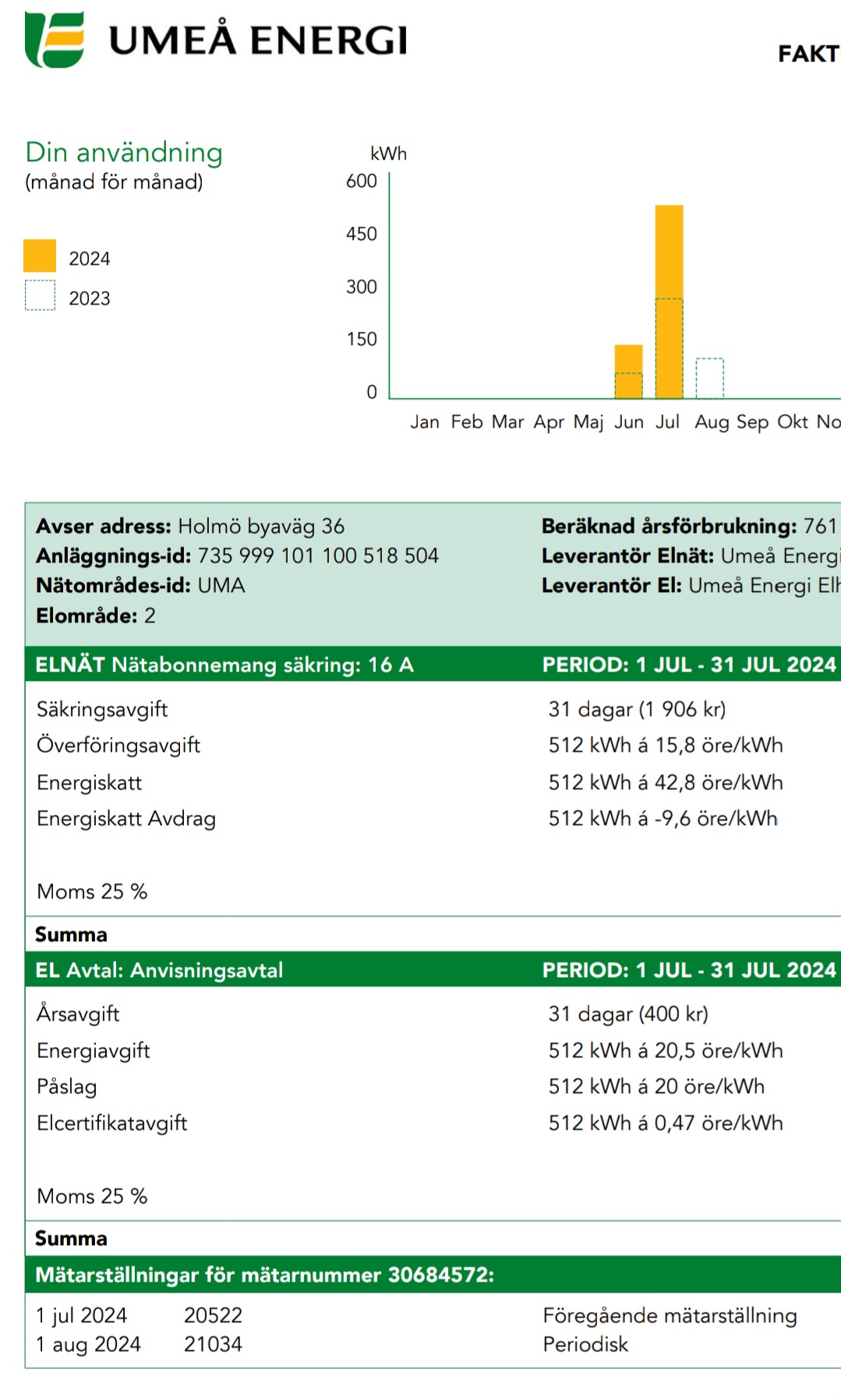The image size is (841, 1400).
Task: Click the Säkringsavgift row label
Action: (x=102, y=709)
